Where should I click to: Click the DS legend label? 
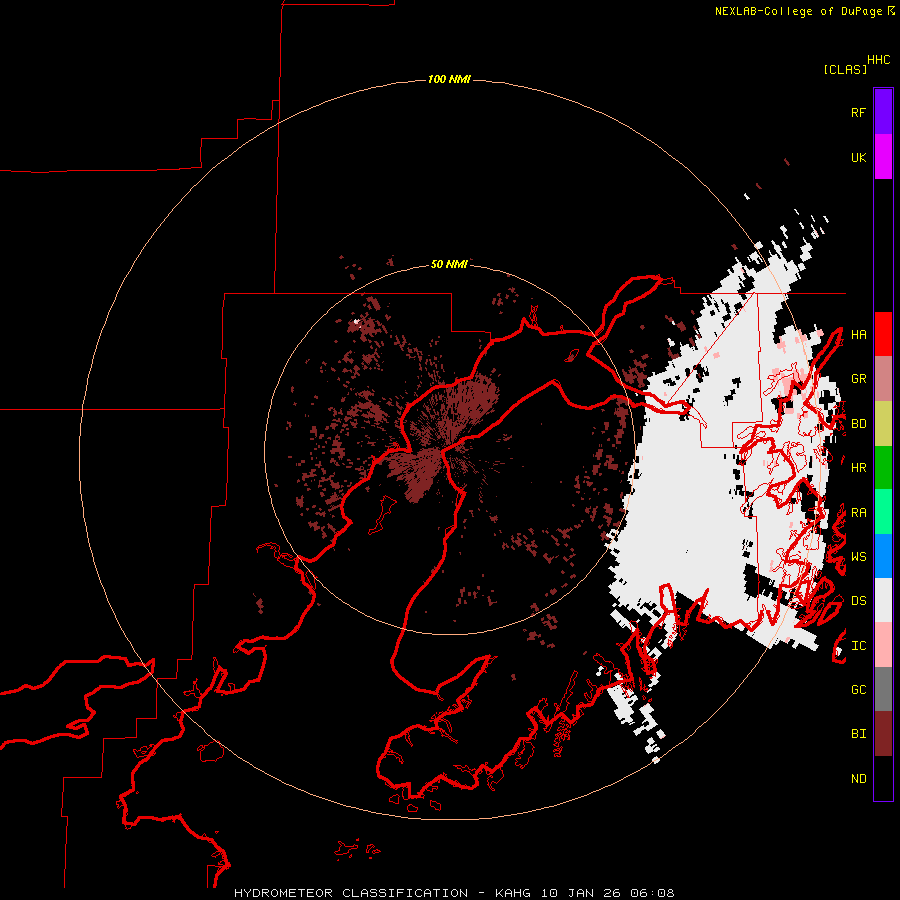pos(858,601)
